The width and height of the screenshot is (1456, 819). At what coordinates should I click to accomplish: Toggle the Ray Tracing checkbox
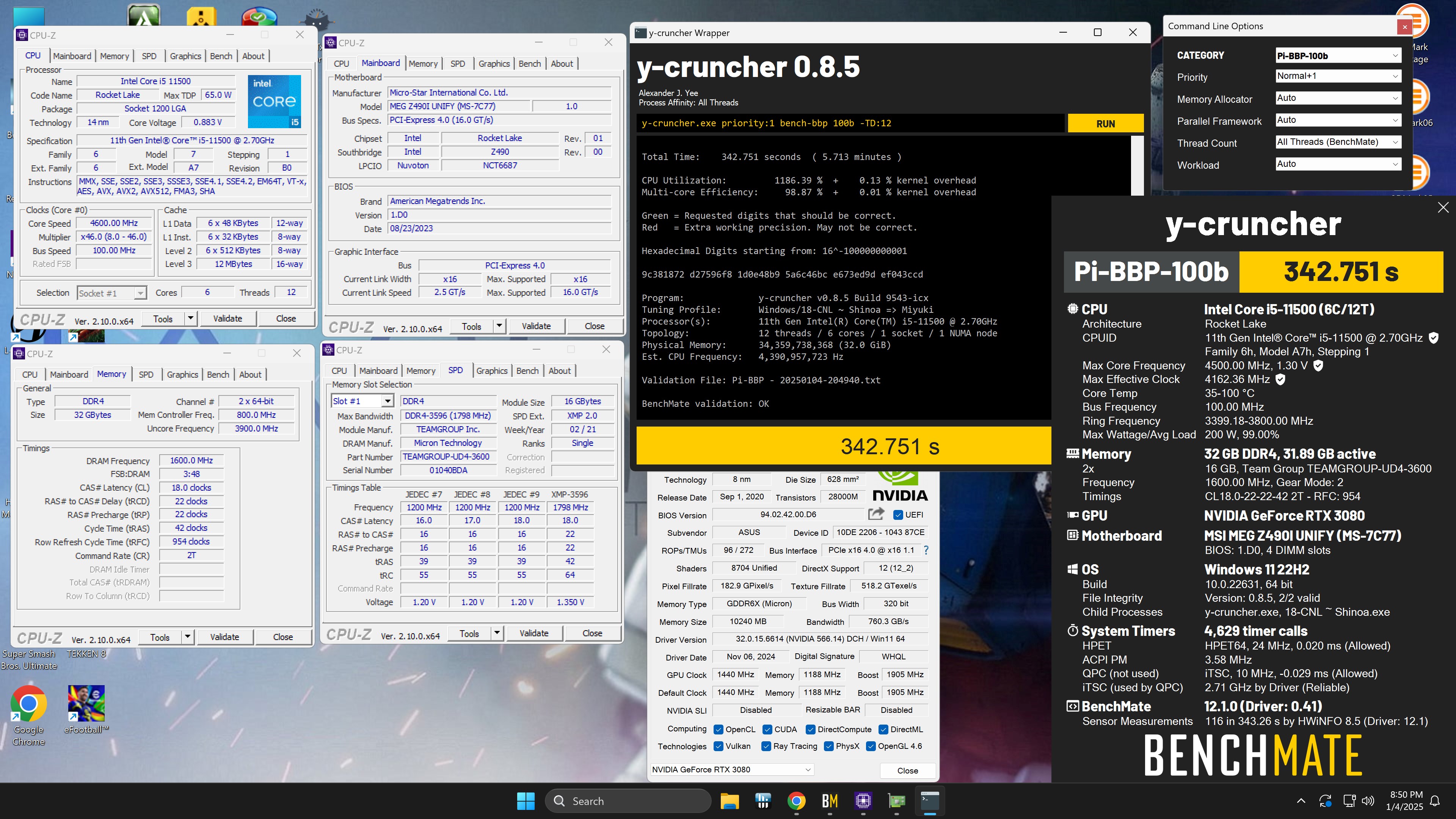(766, 746)
